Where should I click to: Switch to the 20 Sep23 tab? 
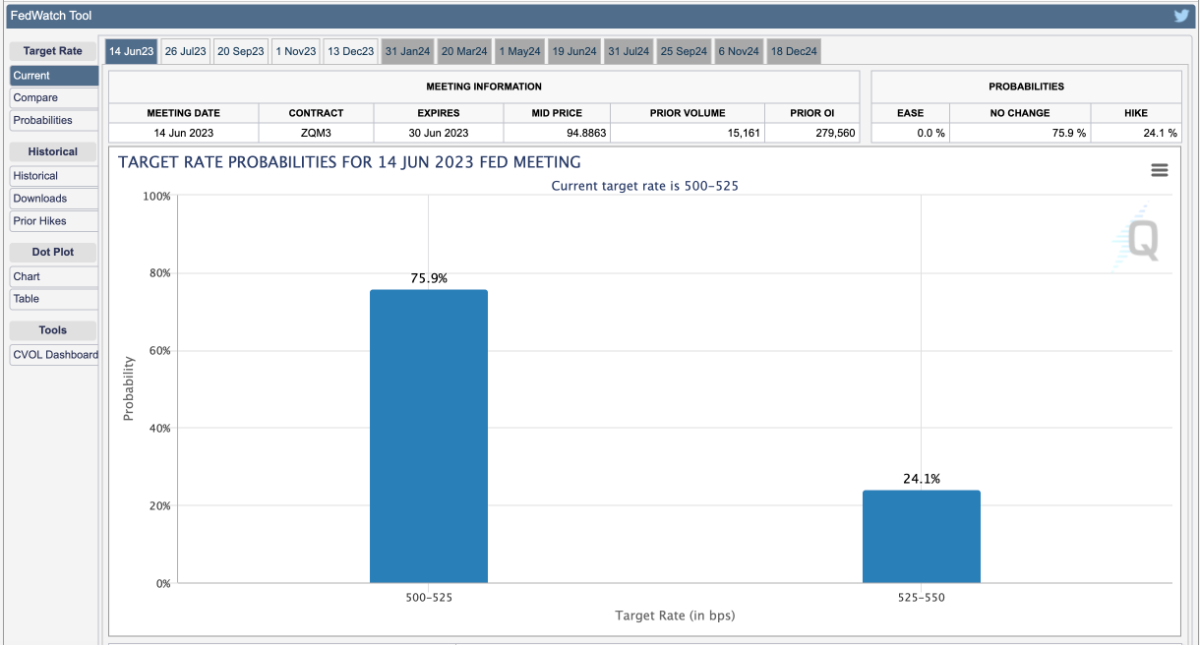[241, 52]
